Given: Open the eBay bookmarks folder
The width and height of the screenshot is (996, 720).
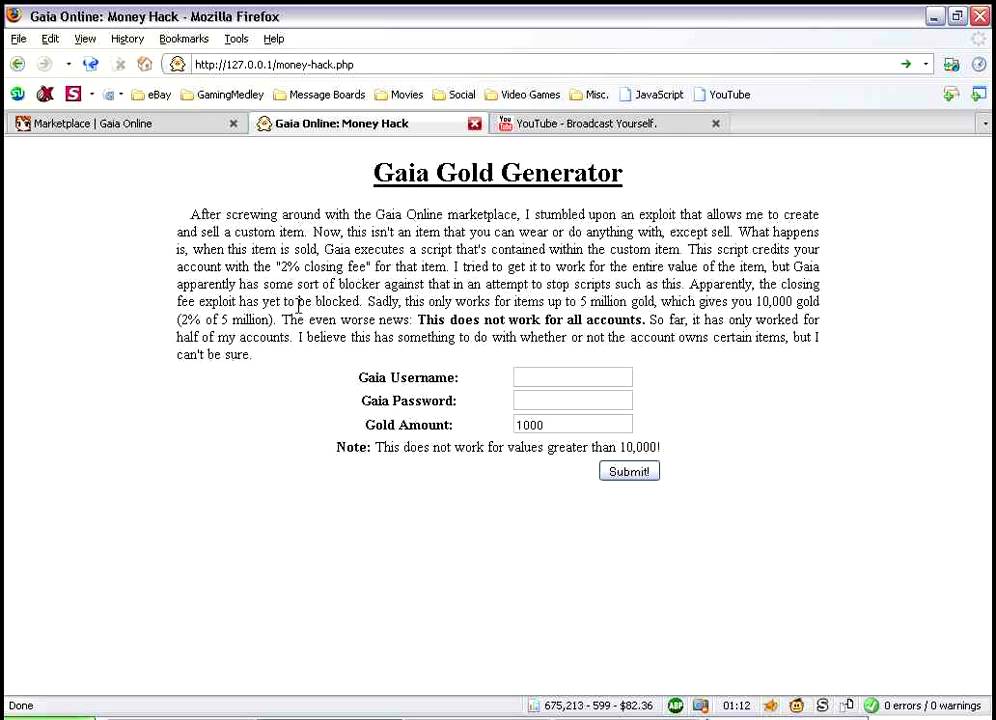Looking at the screenshot, I should coord(151,95).
